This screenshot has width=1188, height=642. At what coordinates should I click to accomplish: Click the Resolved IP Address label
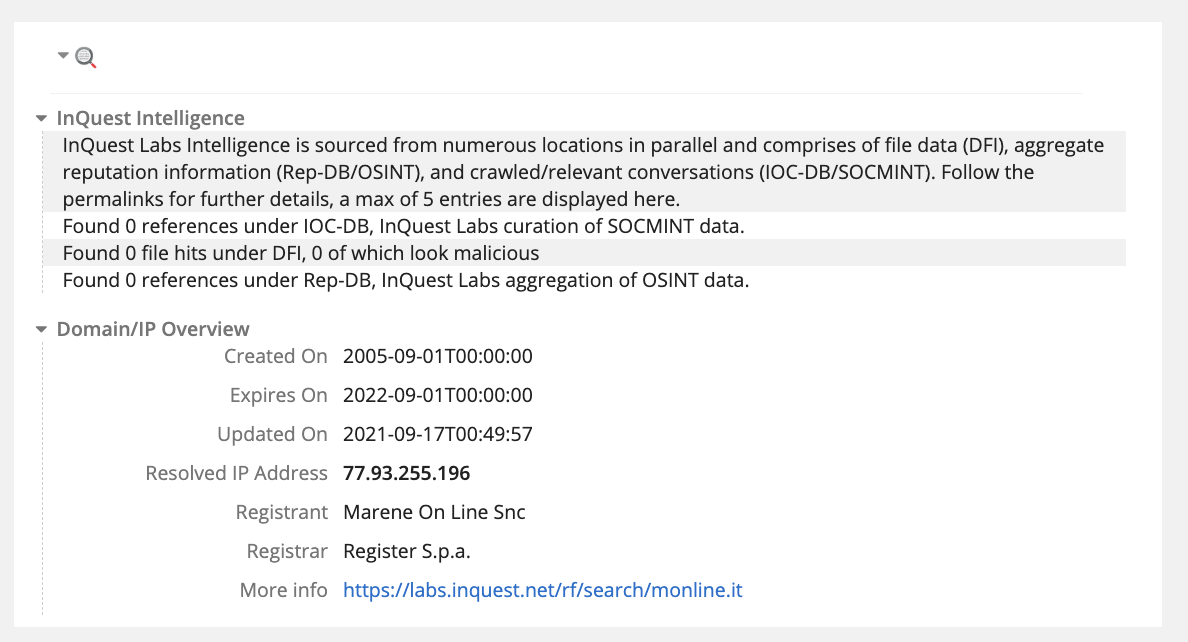(x=236, y=473)
